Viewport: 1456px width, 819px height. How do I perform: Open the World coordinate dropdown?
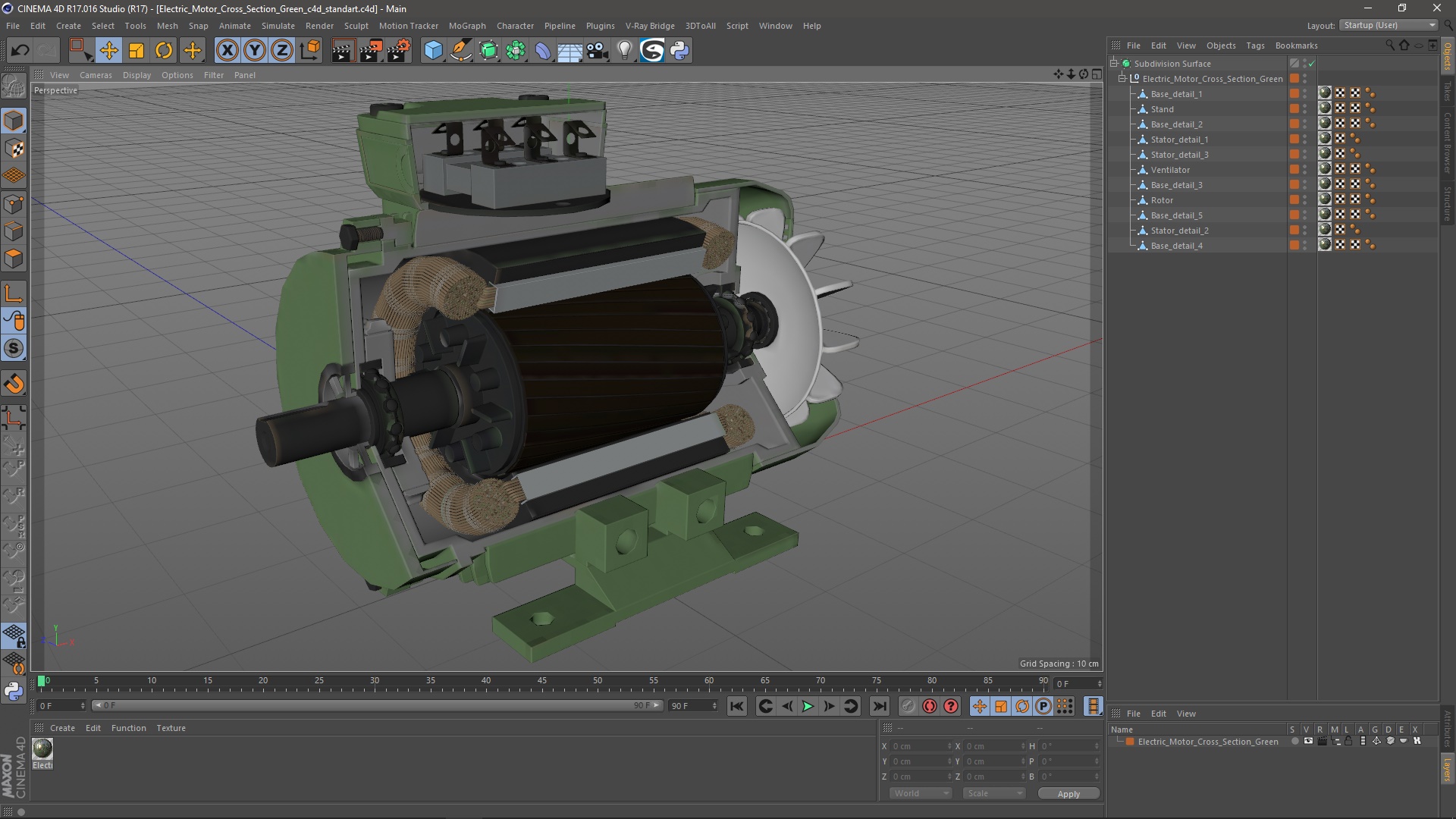[921, 793]
